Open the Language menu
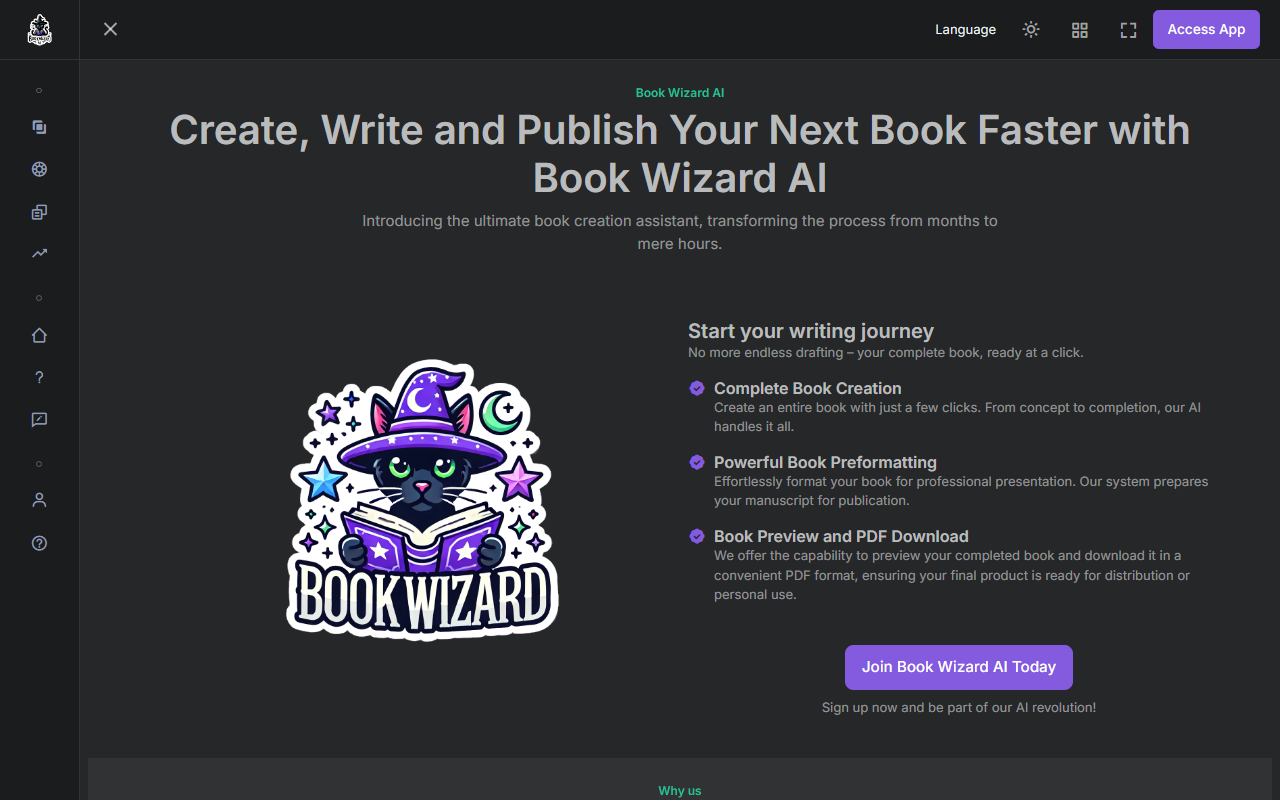 click(965, 29)
